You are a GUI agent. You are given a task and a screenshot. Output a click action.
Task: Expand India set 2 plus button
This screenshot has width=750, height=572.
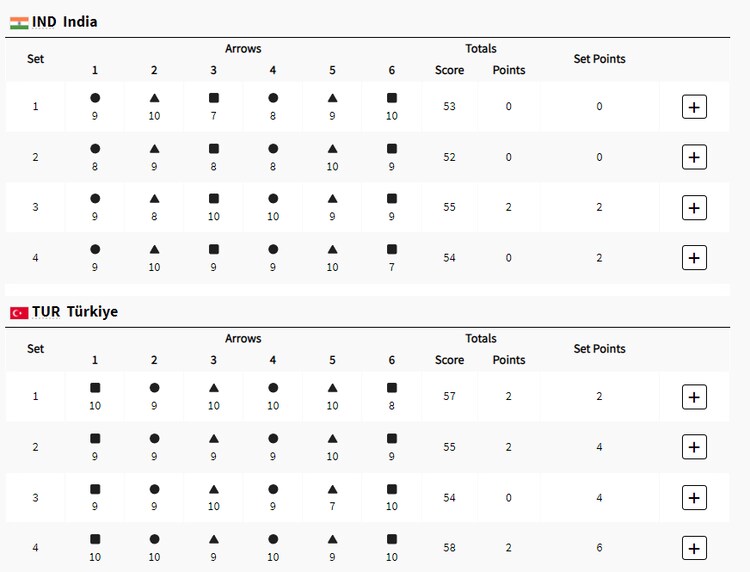click(694, 157)
